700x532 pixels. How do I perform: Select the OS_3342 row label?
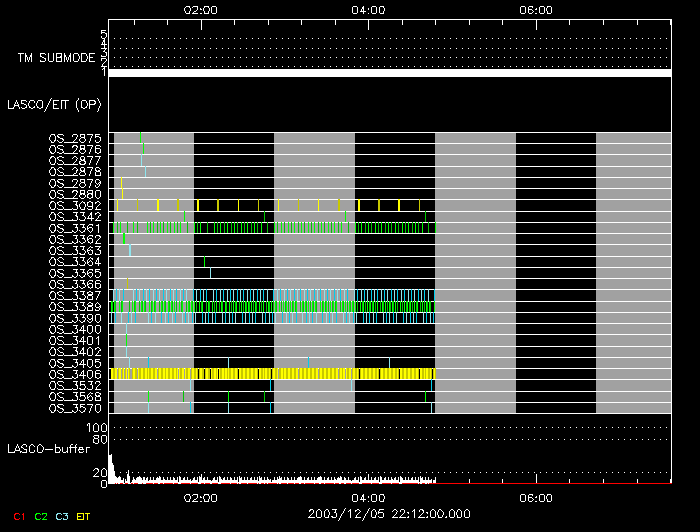[x=75, y=217]
